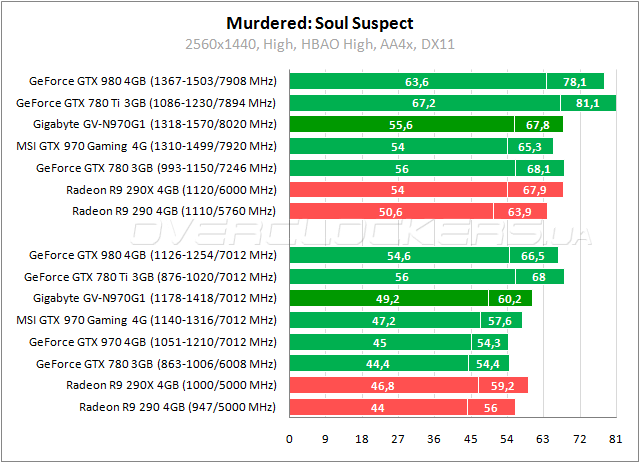Click the 72 axis tick label
Screen dimensions: 640x463
pyautogui.click(x=580, y=439)
